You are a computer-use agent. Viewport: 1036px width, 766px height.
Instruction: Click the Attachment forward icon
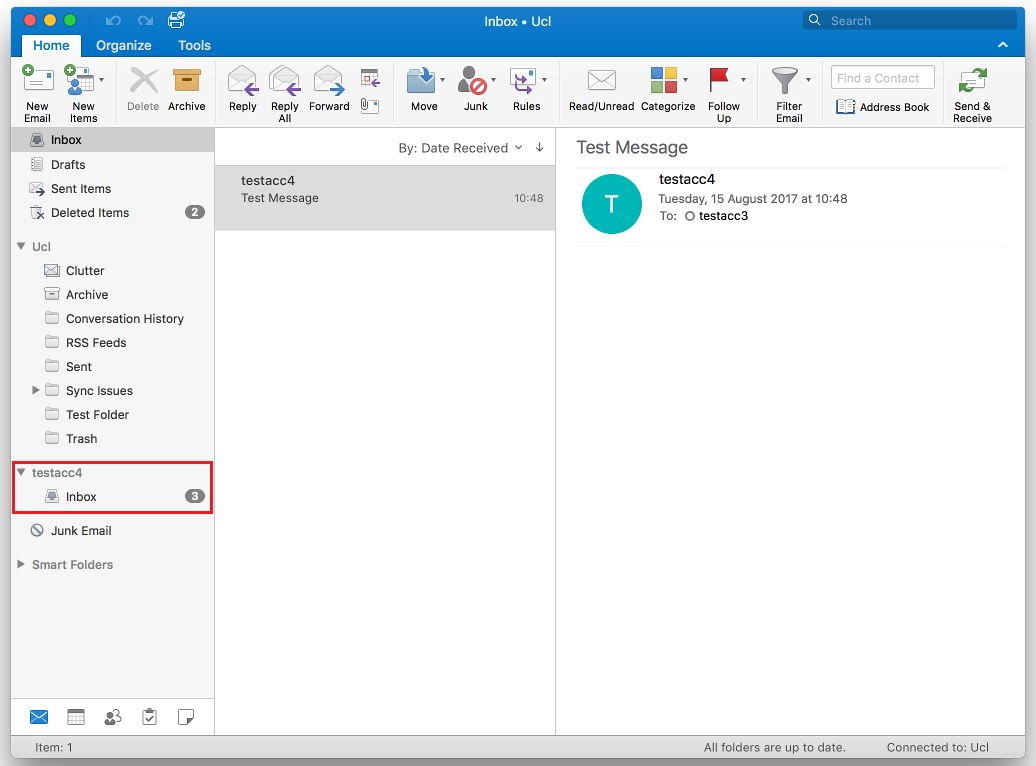click(370, 105)
